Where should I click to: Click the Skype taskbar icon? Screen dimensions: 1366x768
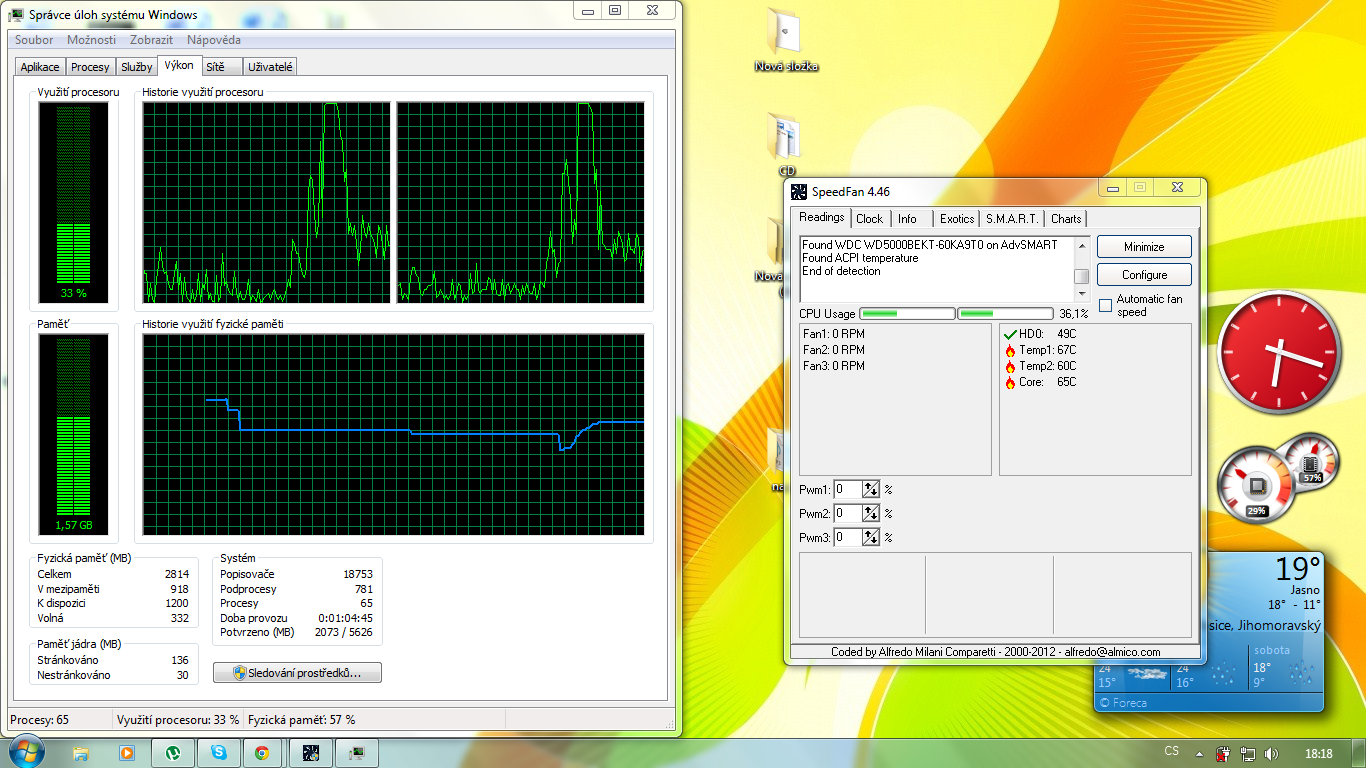click(x=217, y=753)
